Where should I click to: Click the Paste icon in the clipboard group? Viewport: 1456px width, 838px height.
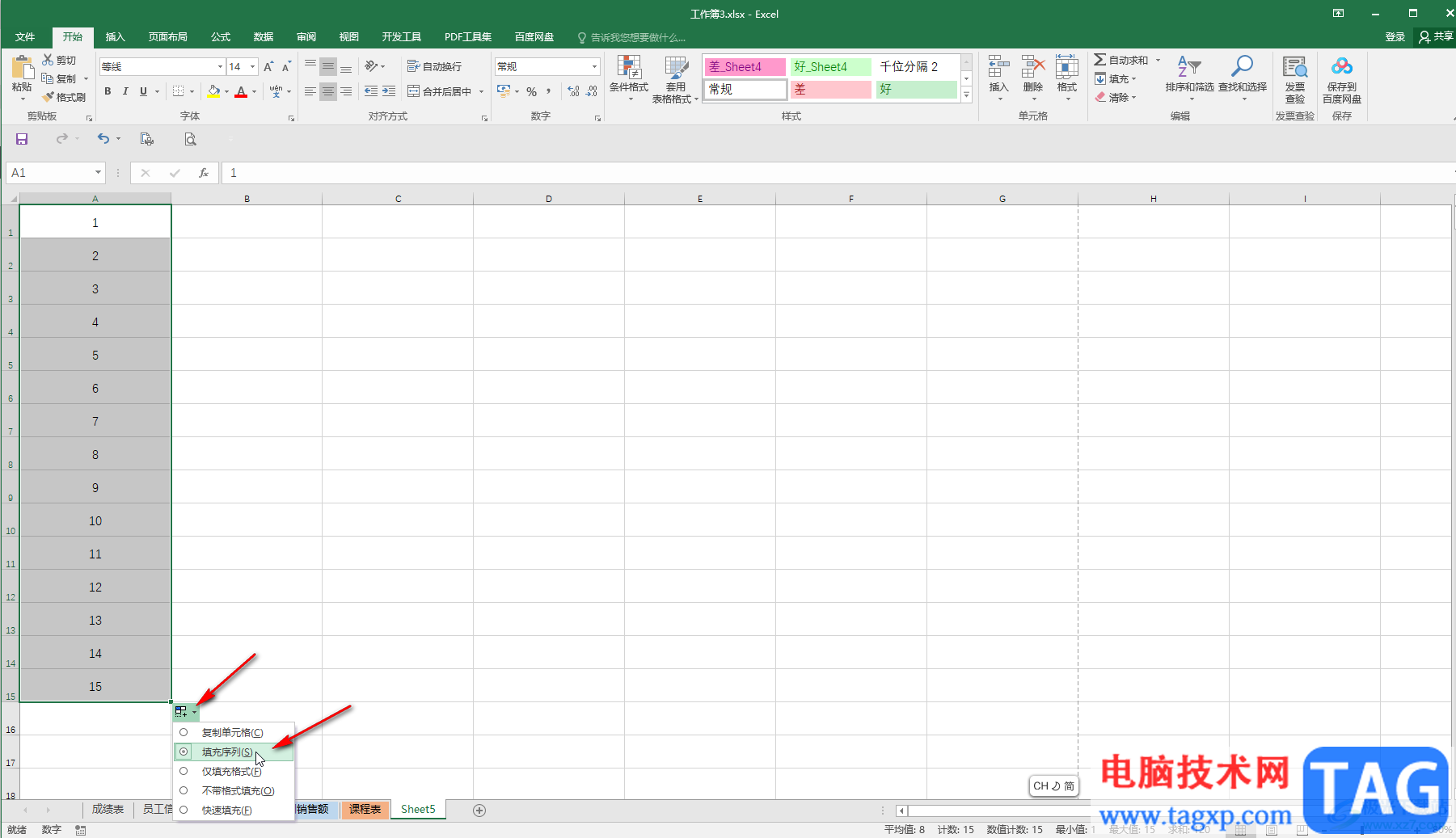[22, 69]
